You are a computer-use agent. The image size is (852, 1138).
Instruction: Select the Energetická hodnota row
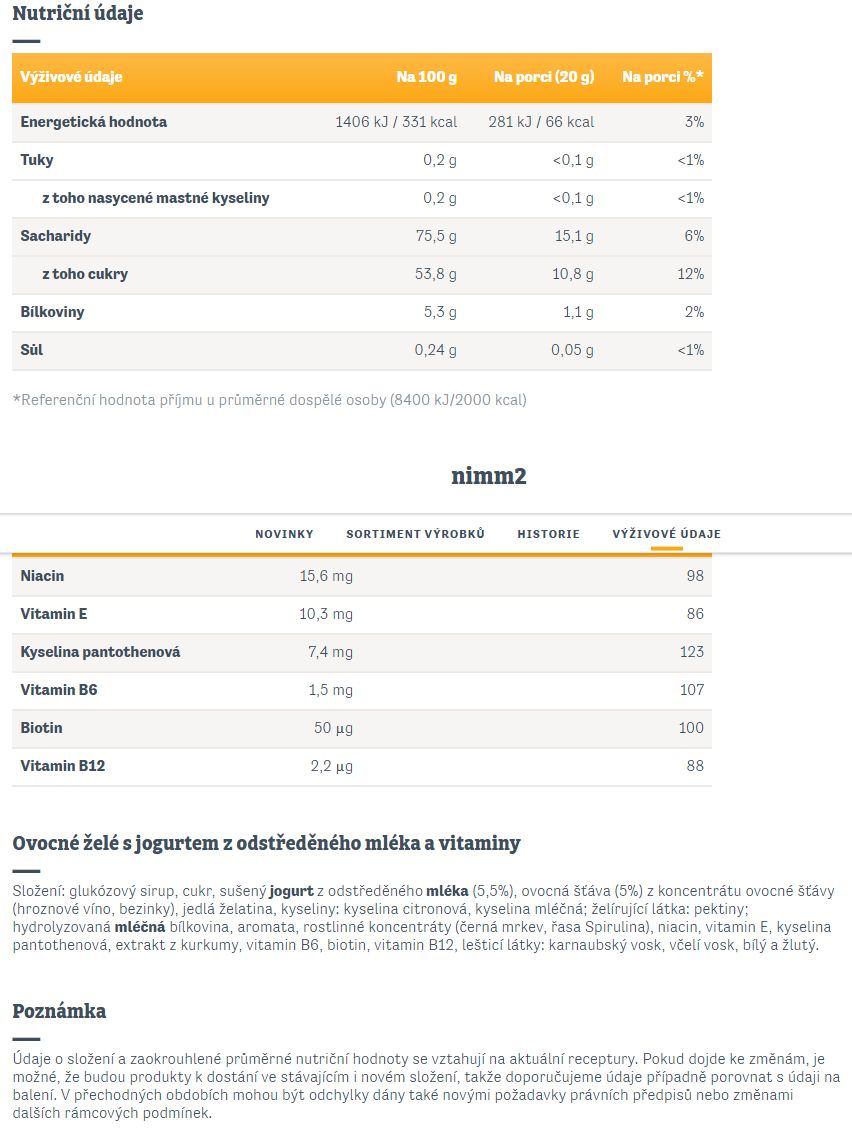(x=361, y=122)
